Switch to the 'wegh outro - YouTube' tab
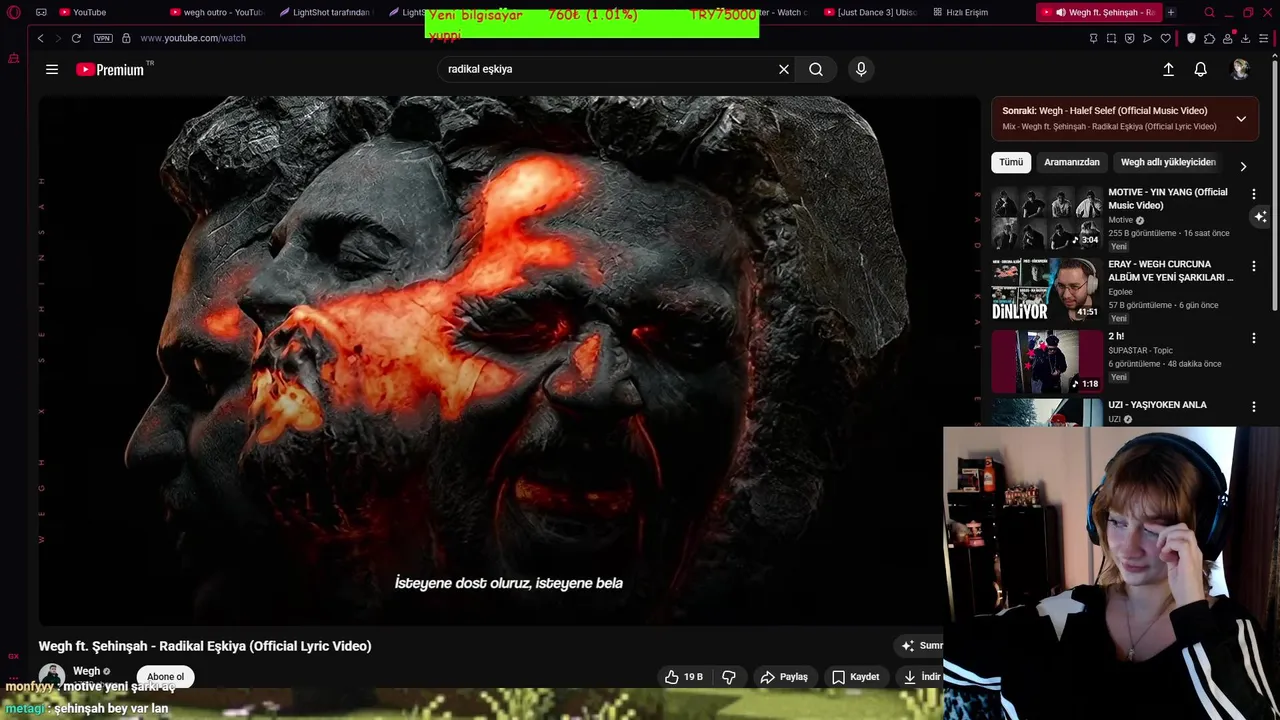 216,12
